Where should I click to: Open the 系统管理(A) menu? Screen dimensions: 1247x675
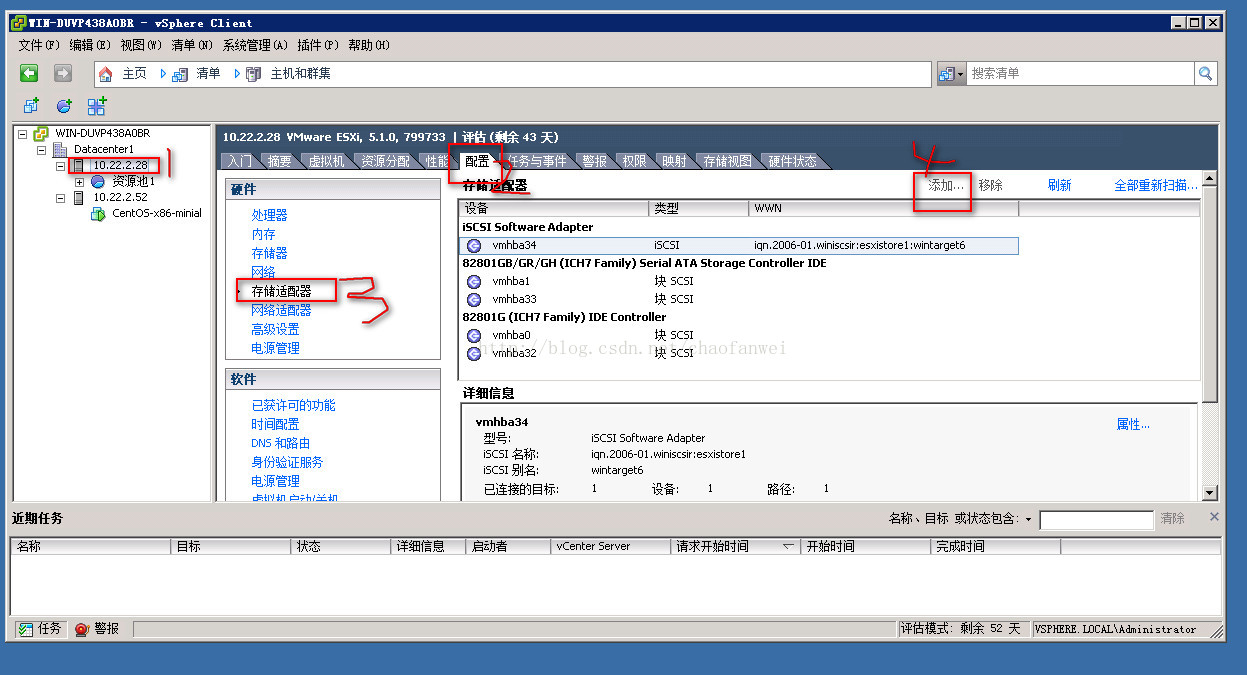255,45
